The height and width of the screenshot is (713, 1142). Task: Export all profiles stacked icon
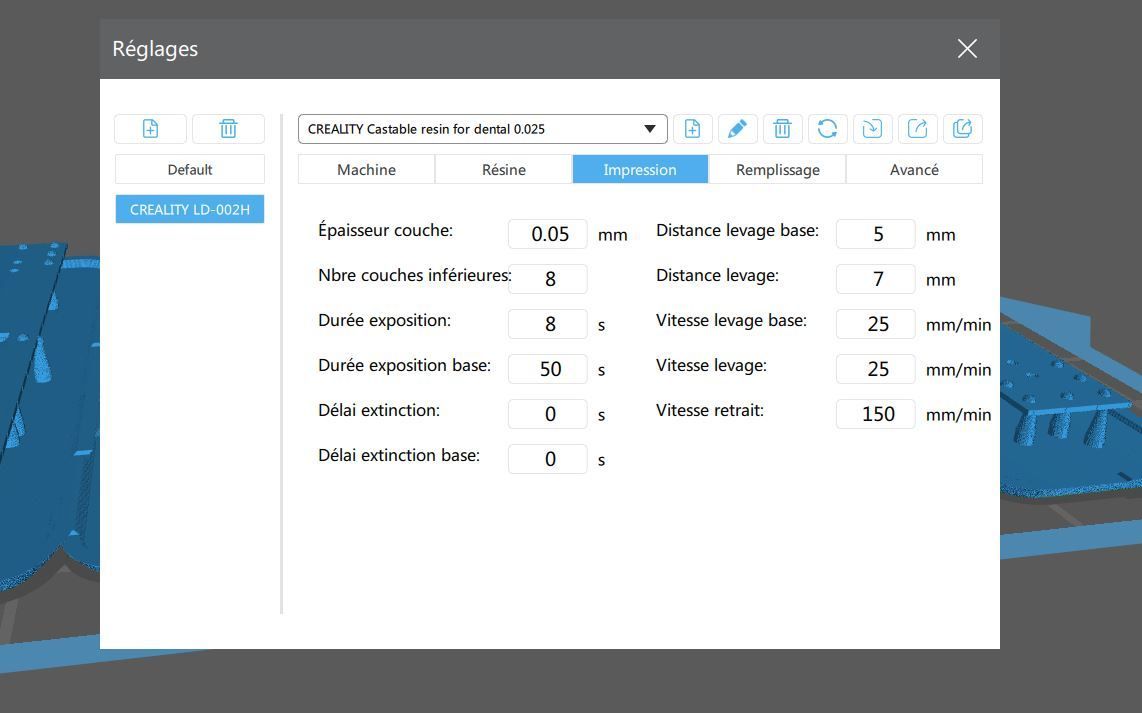point(963,129)
